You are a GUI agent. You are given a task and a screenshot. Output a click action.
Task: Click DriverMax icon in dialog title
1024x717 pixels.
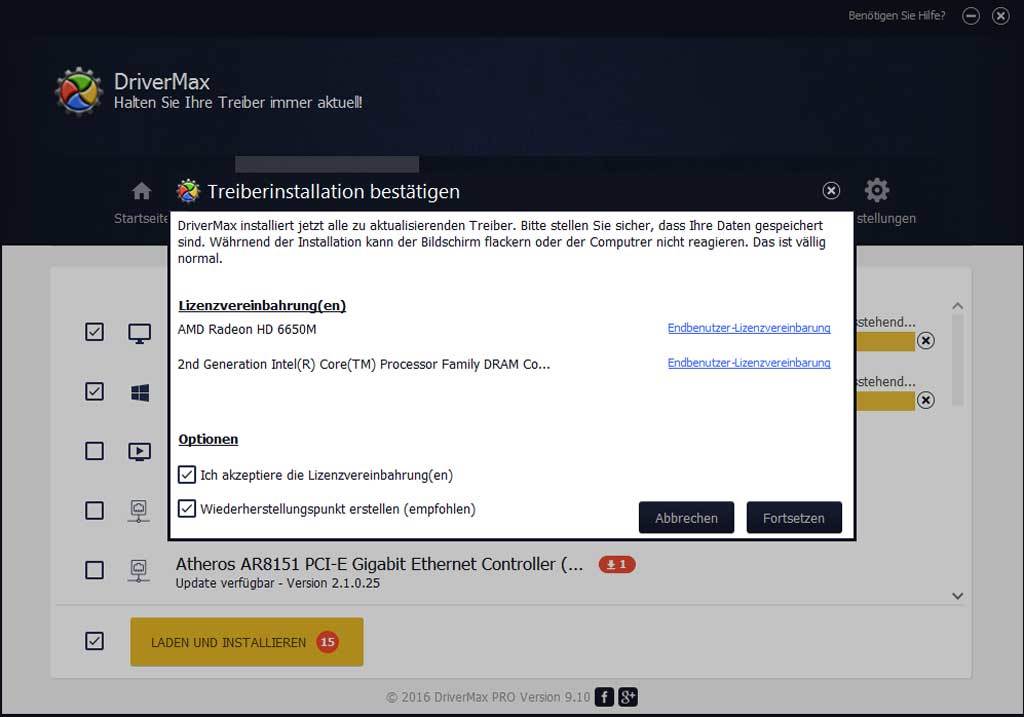click(x=188, y=191)
